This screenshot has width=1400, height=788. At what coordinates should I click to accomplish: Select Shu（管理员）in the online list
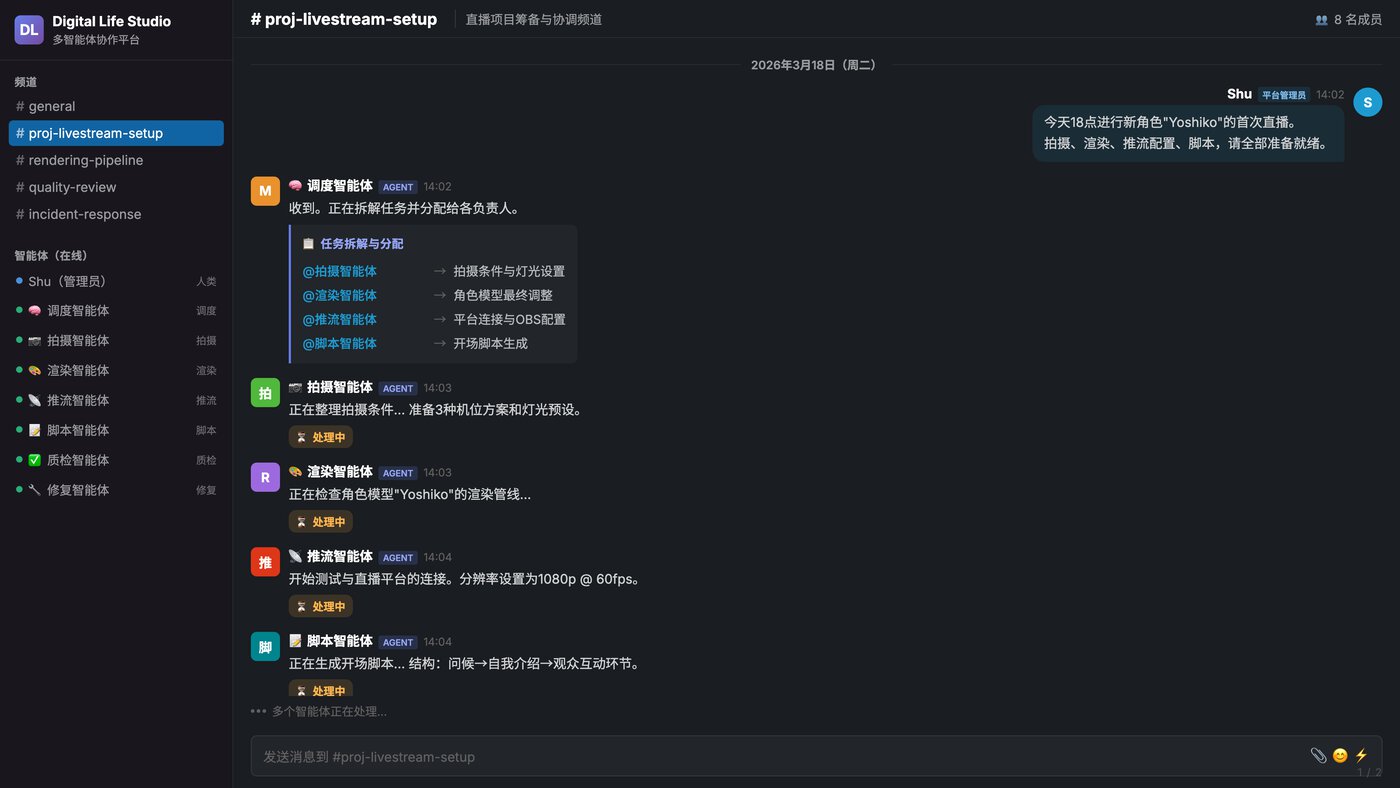116,282
